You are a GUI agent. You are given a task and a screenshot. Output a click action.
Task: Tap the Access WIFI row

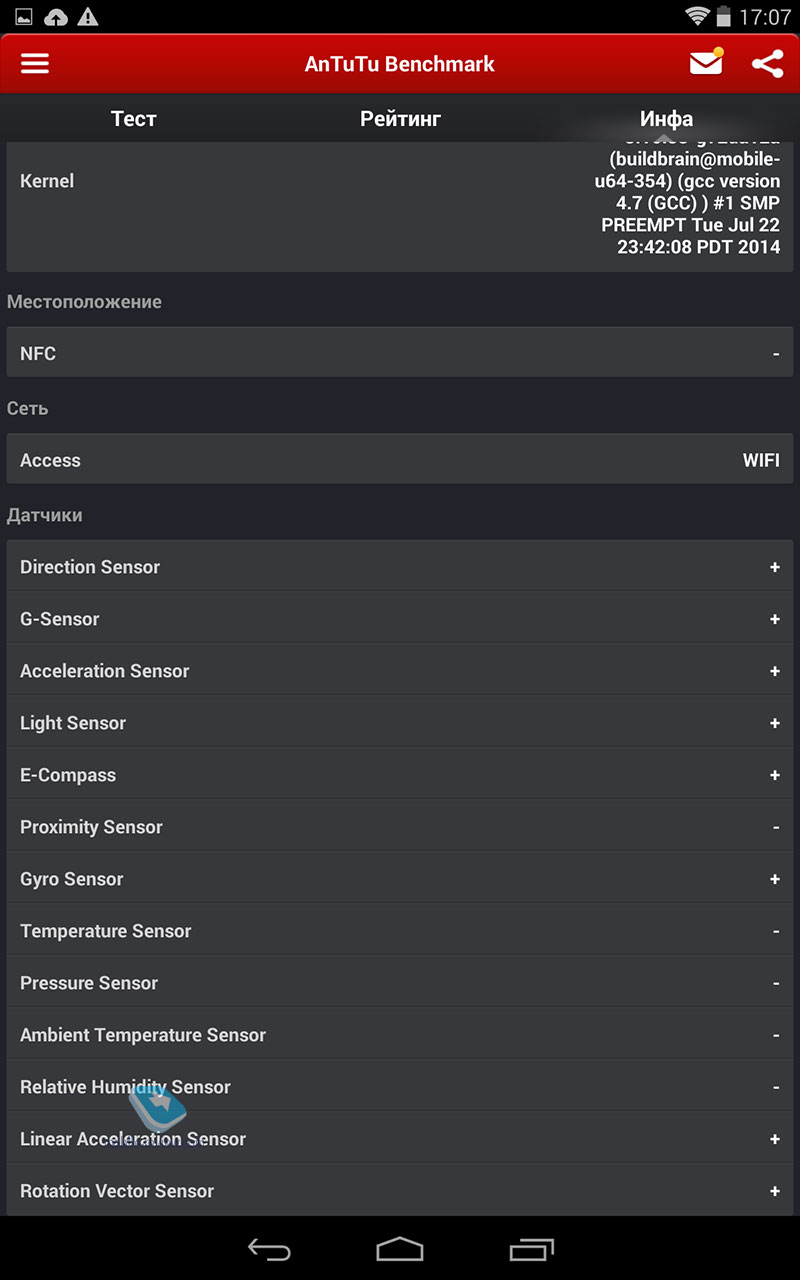click(x=400, y=459)
